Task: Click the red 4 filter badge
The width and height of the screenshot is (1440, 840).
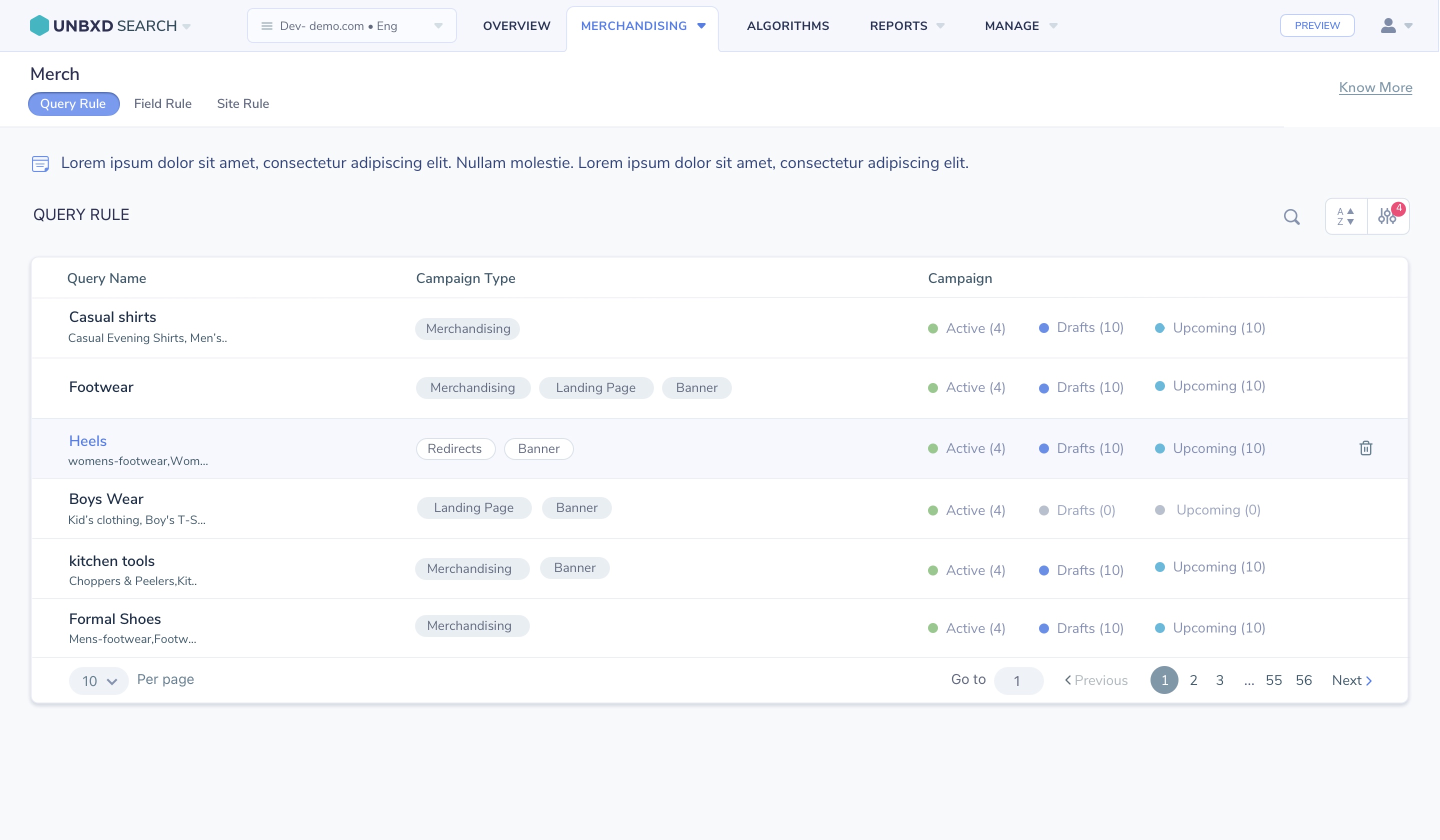Action: pos(1398,208)
